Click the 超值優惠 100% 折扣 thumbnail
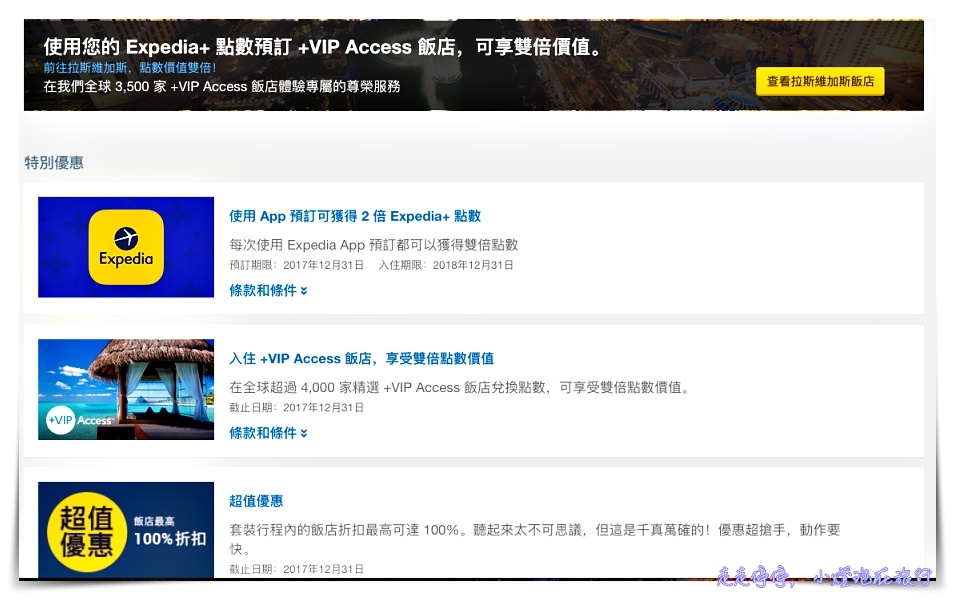The image size is (956, 601). pos(126,529)
